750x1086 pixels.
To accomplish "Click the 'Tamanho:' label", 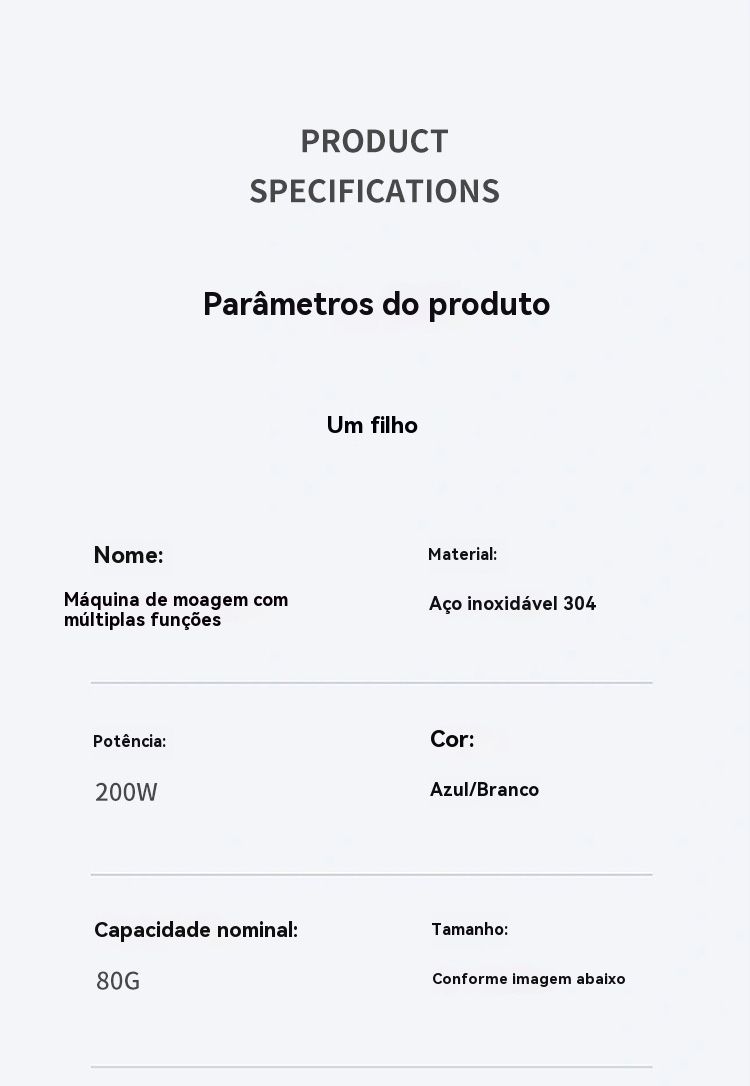I will click(469, 929).
